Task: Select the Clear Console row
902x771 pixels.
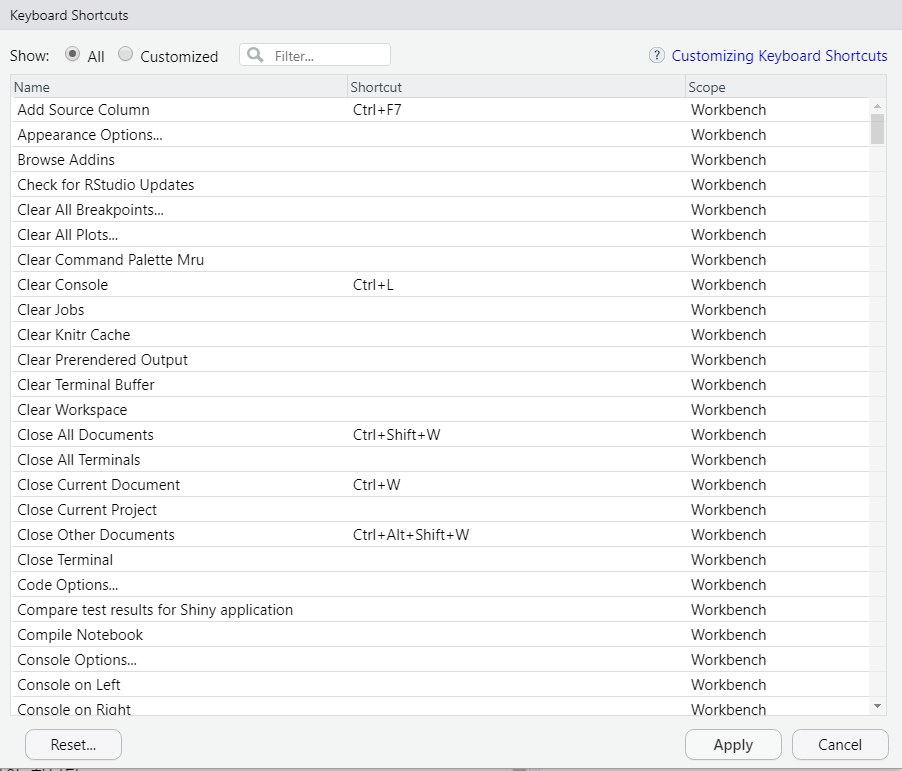Action: (440, 285)
